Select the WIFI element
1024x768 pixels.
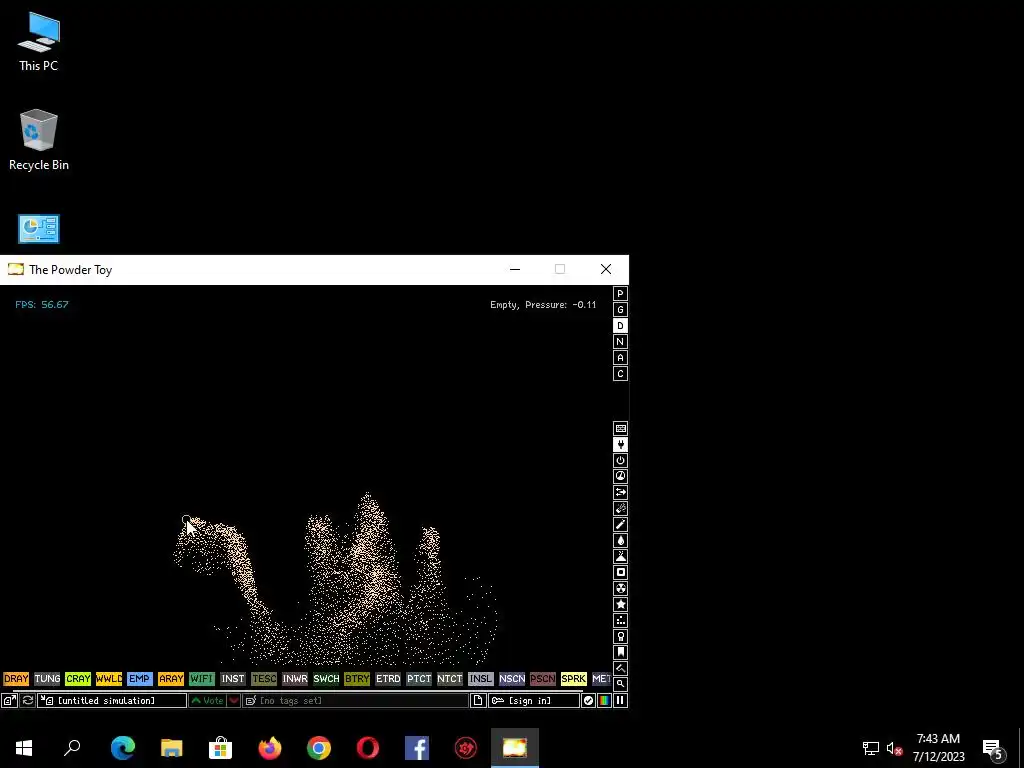[202, 679]
